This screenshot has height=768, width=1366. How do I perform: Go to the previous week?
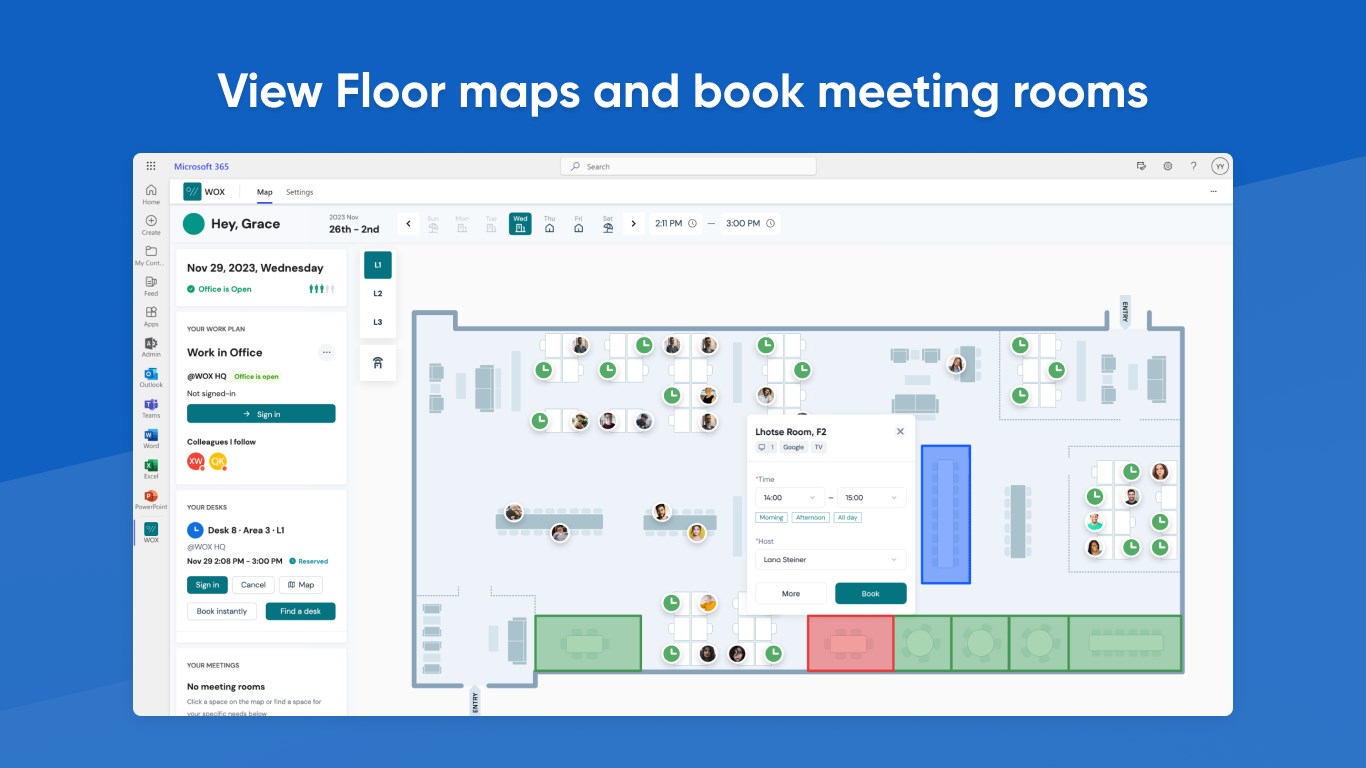click(x=408, y=224)
